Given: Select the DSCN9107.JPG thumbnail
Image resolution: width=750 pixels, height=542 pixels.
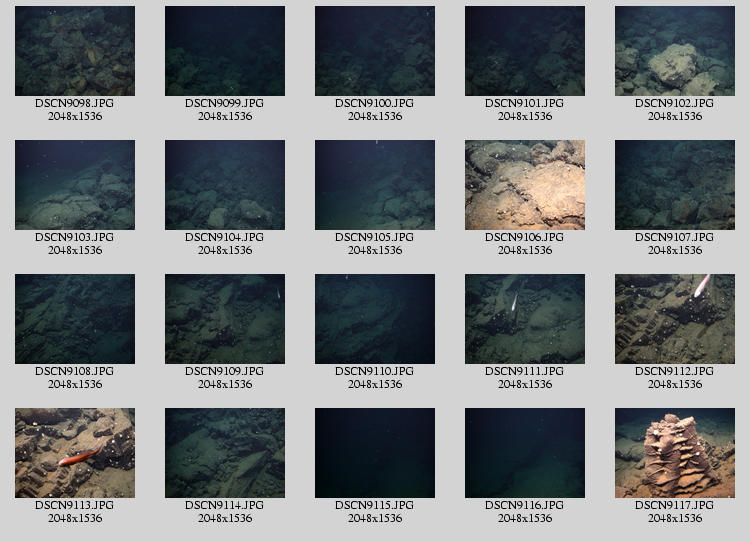Looking at the screenshot, I should coord(675,185).
